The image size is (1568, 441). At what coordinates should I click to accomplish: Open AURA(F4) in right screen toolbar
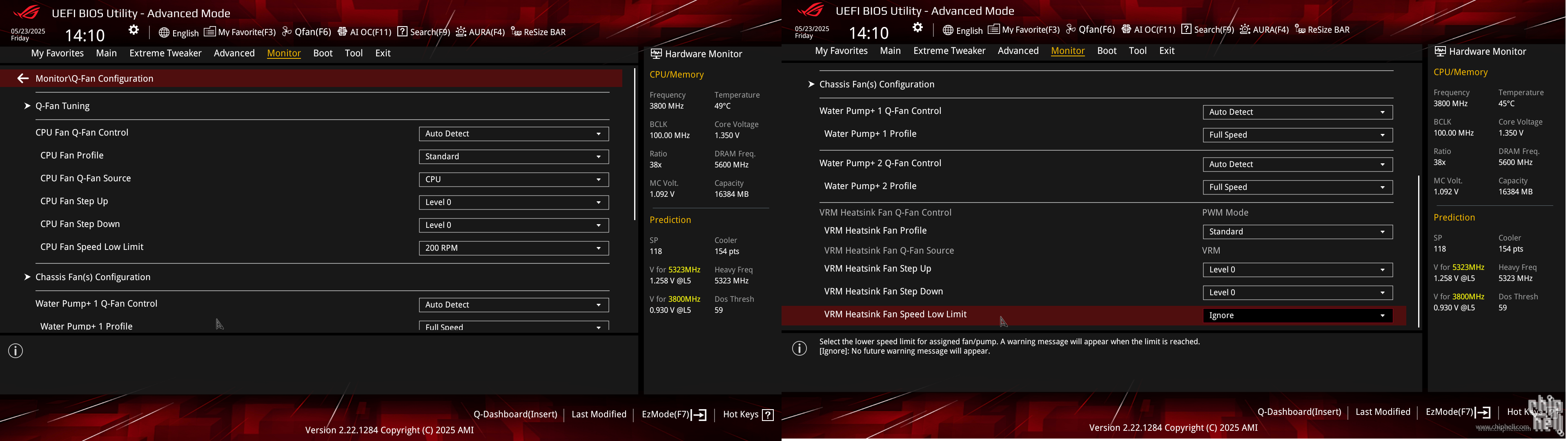pos(1264,29)
